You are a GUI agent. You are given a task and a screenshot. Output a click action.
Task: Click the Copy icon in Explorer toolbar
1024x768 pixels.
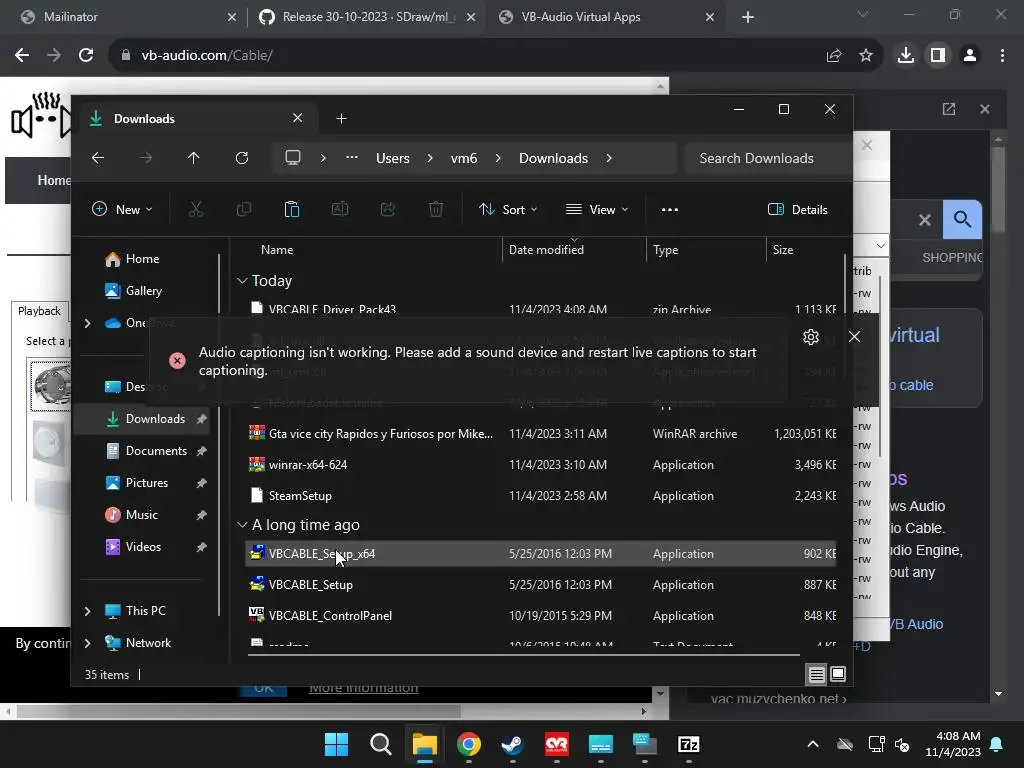point(244,210)
